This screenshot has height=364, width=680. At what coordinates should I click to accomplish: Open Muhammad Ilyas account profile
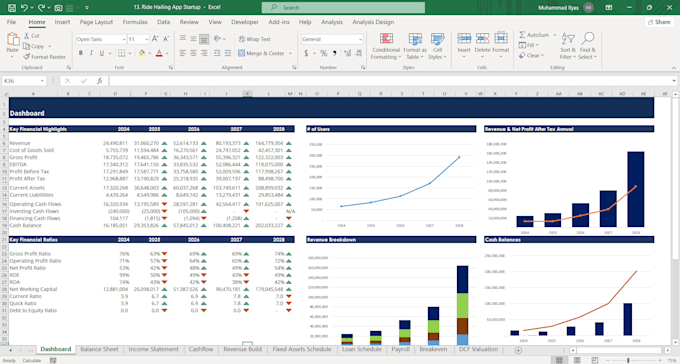(566, 7)
